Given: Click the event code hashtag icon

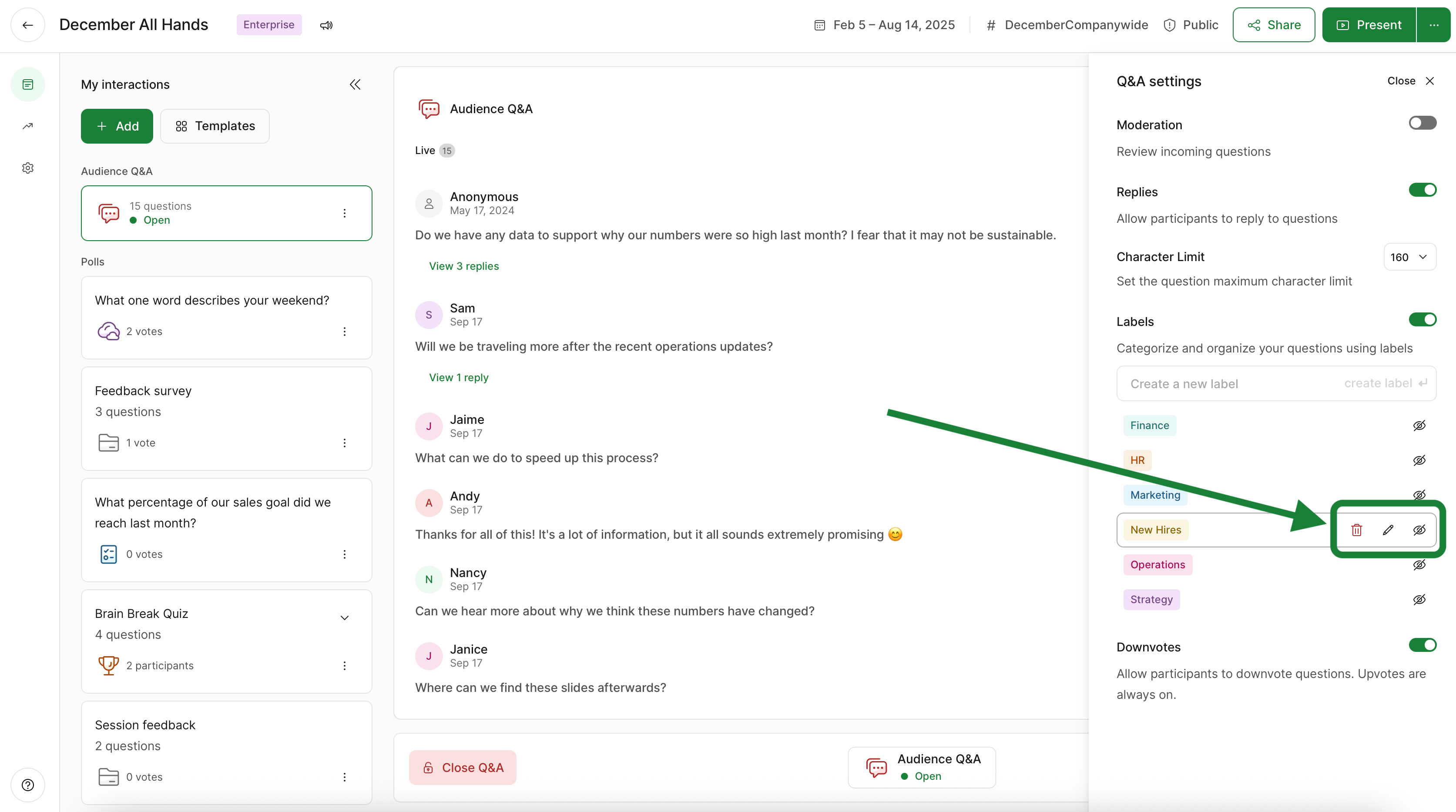Looking at the screenshot, I should [x=991, y=25].
